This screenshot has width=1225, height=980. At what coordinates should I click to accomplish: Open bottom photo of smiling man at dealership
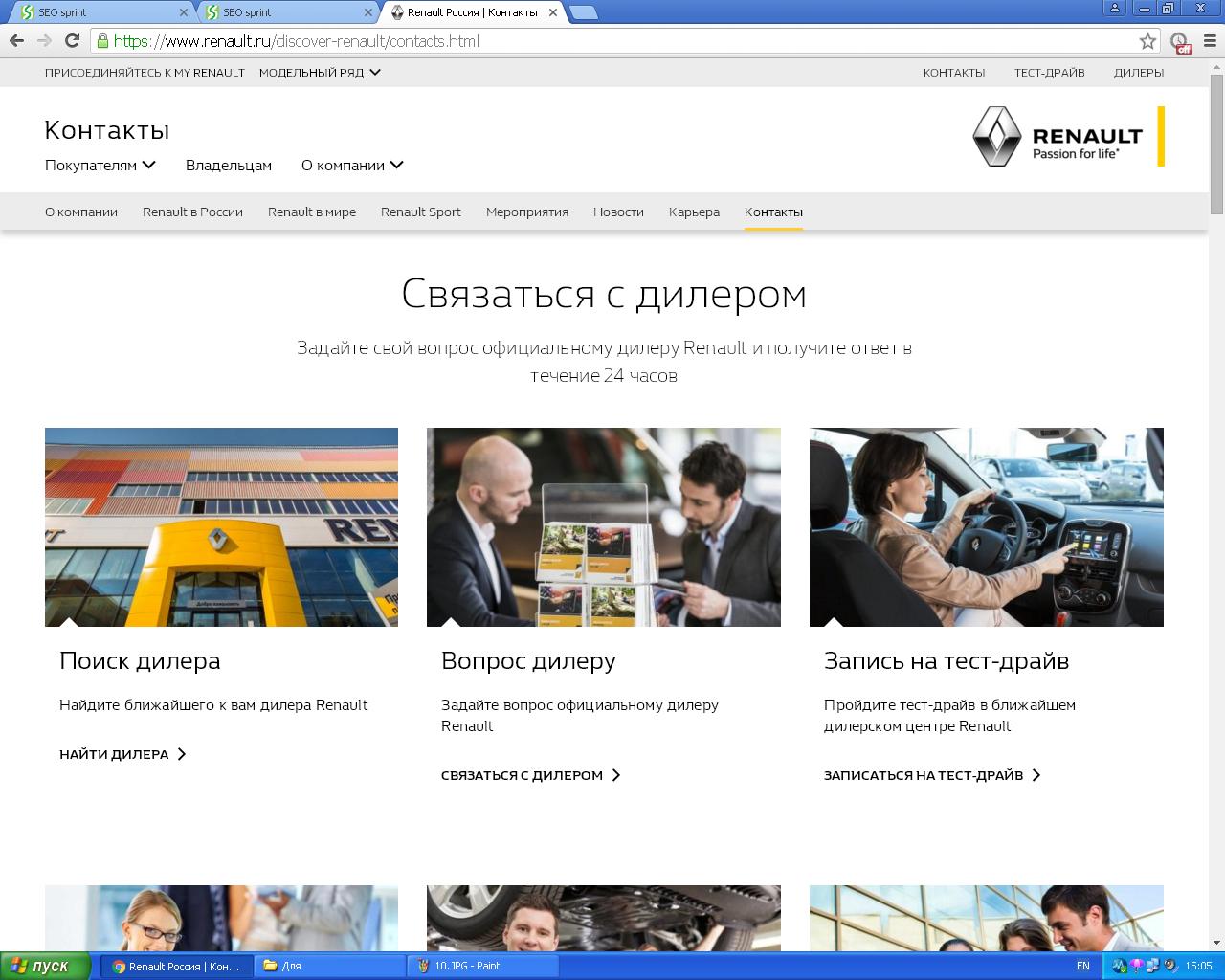pyautogui.click(x=987, y=918)
